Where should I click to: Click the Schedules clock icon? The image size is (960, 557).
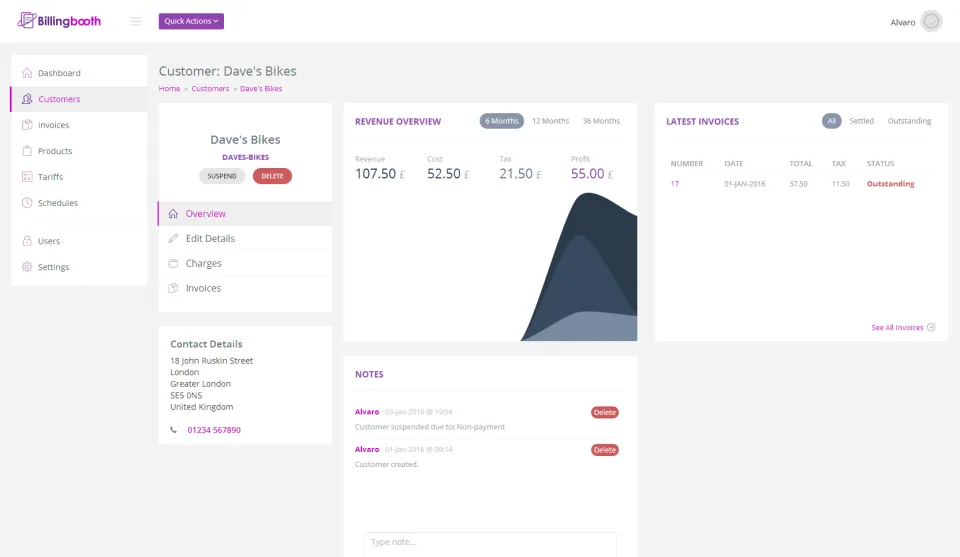27,203
